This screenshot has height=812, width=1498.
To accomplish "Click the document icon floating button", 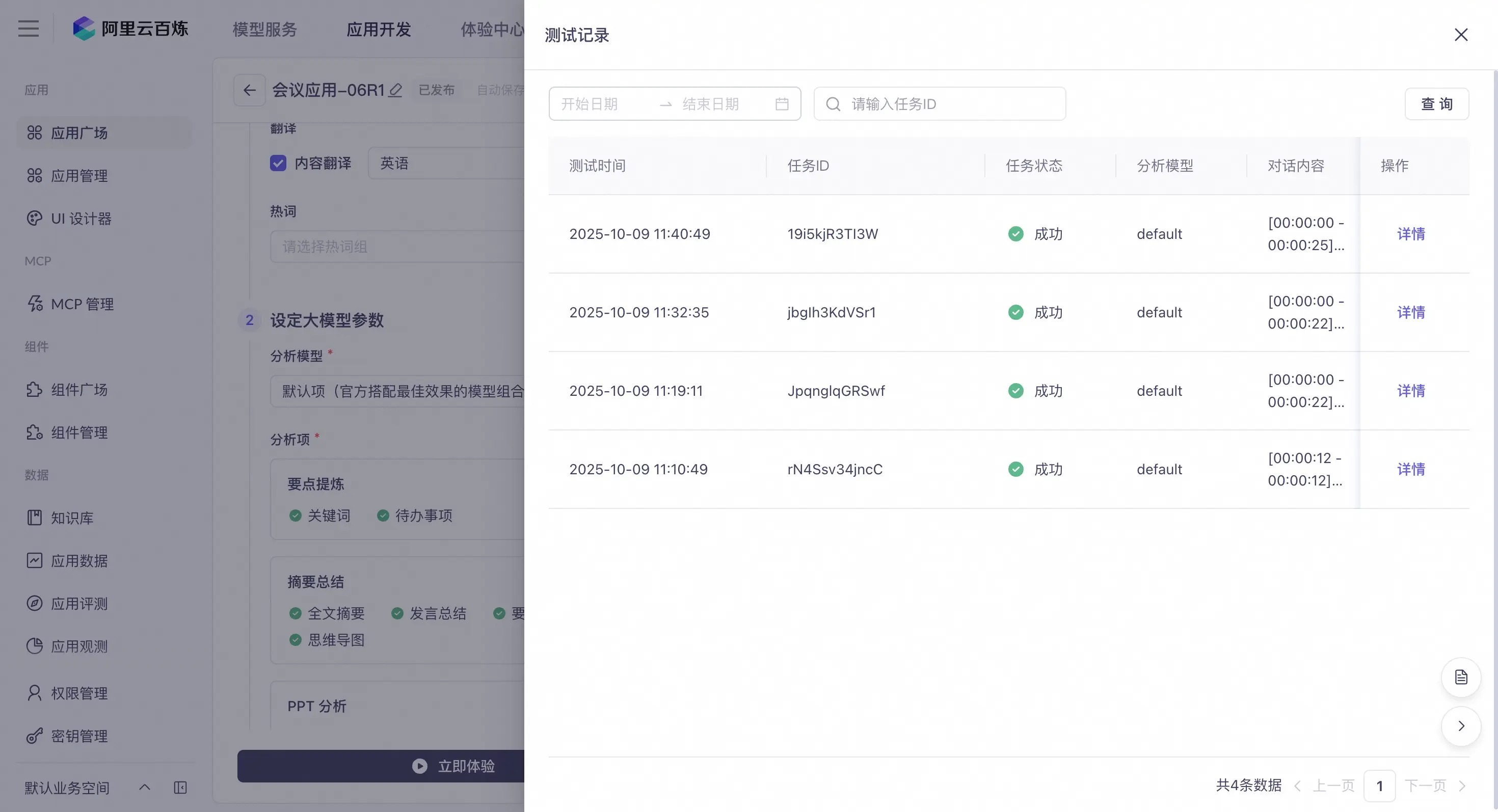I will 1461,677.
